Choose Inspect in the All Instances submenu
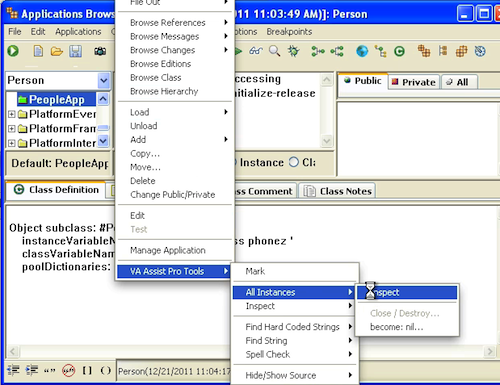This screenshot has height=385, width=500. click(407, 292)
